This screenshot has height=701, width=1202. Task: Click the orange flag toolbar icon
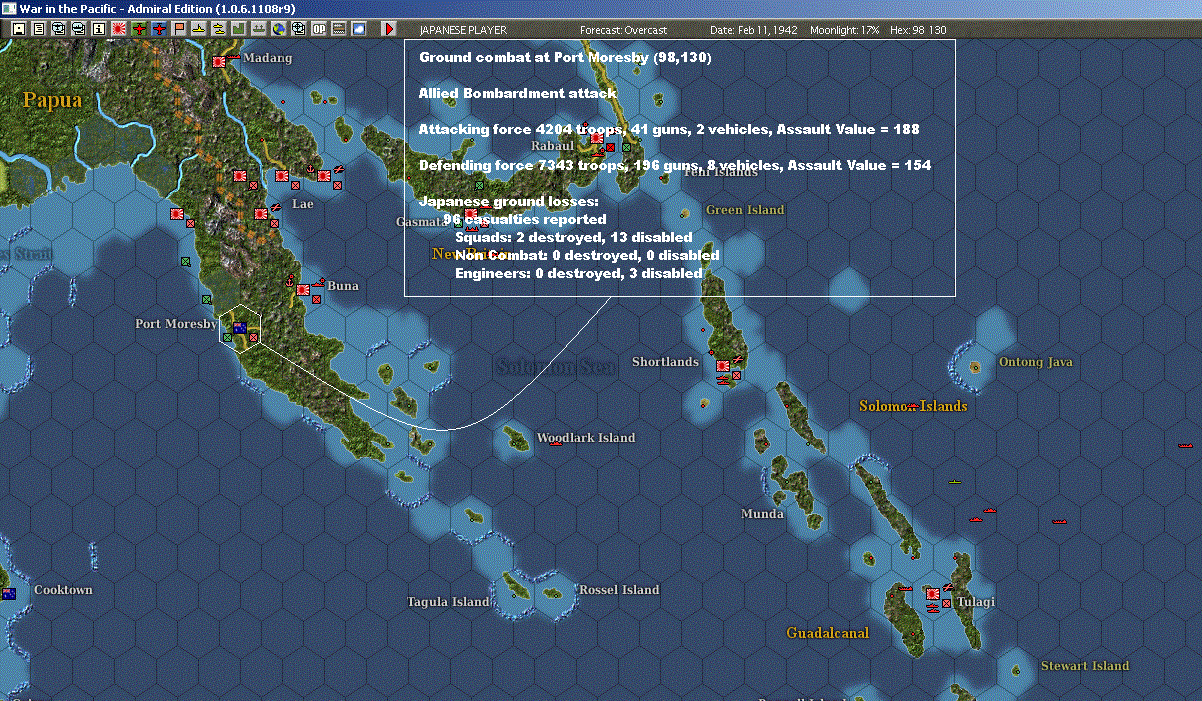[178, 29]
